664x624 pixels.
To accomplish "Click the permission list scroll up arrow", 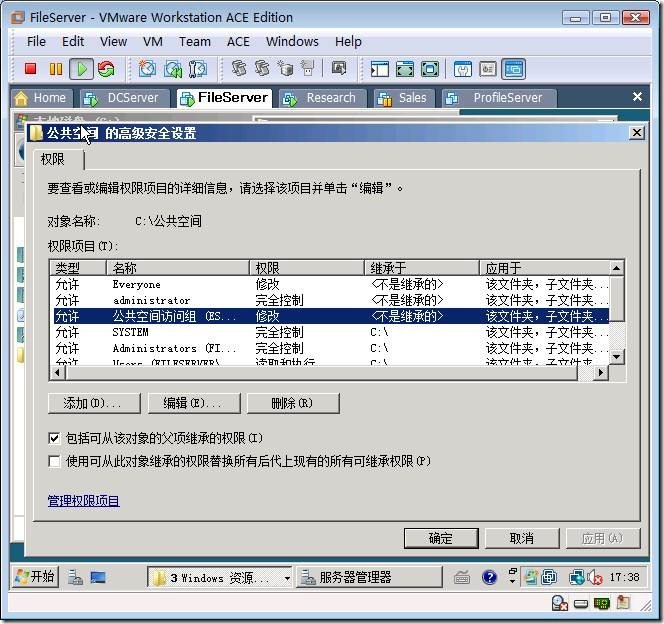I will [617, 268].
